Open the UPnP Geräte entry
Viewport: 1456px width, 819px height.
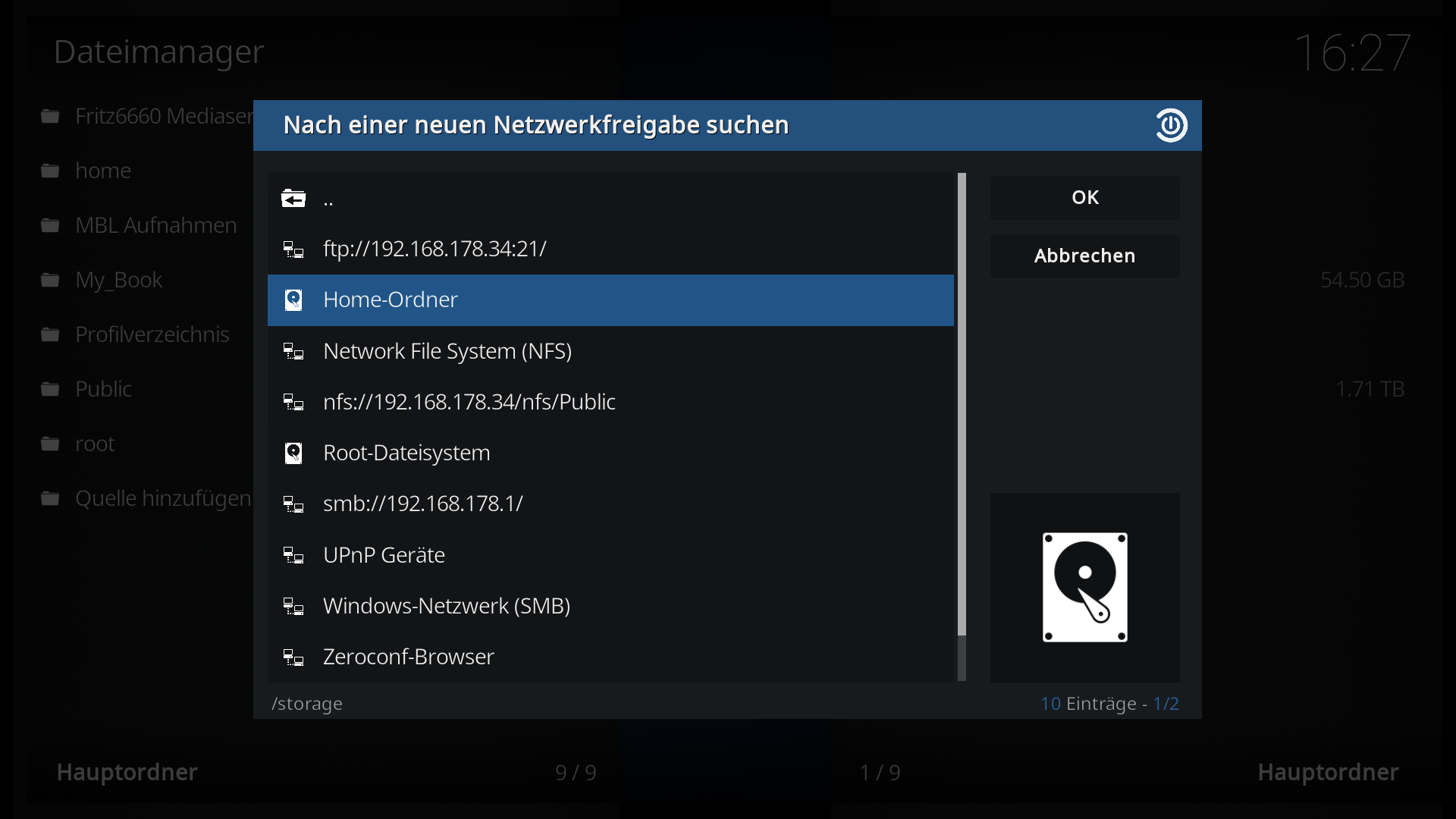[x=610, y=556]
